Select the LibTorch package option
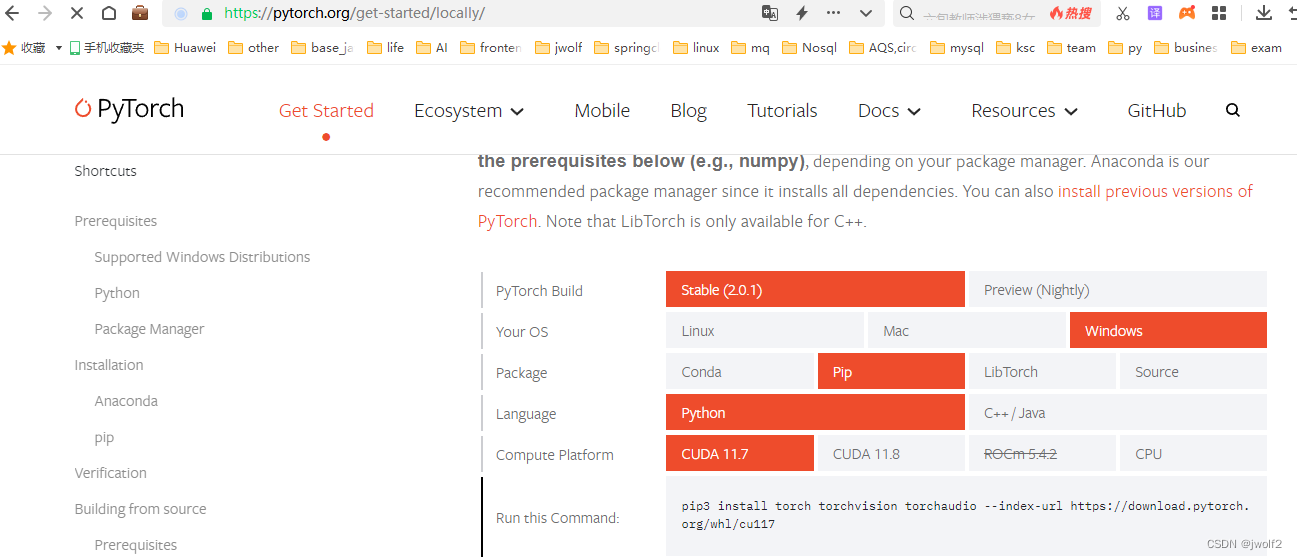Image resolution: width=1297 pixels, height=560 pixels. click(x=1042, y=372)
